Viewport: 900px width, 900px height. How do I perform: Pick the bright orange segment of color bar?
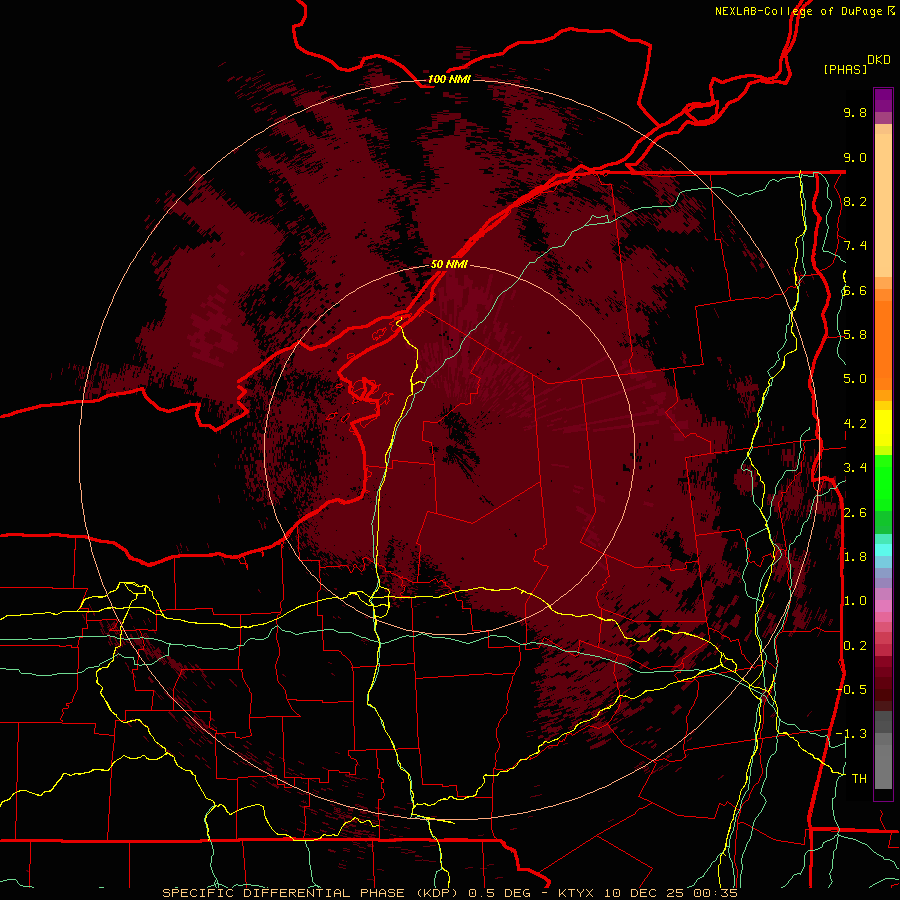[x=883, y=344]
